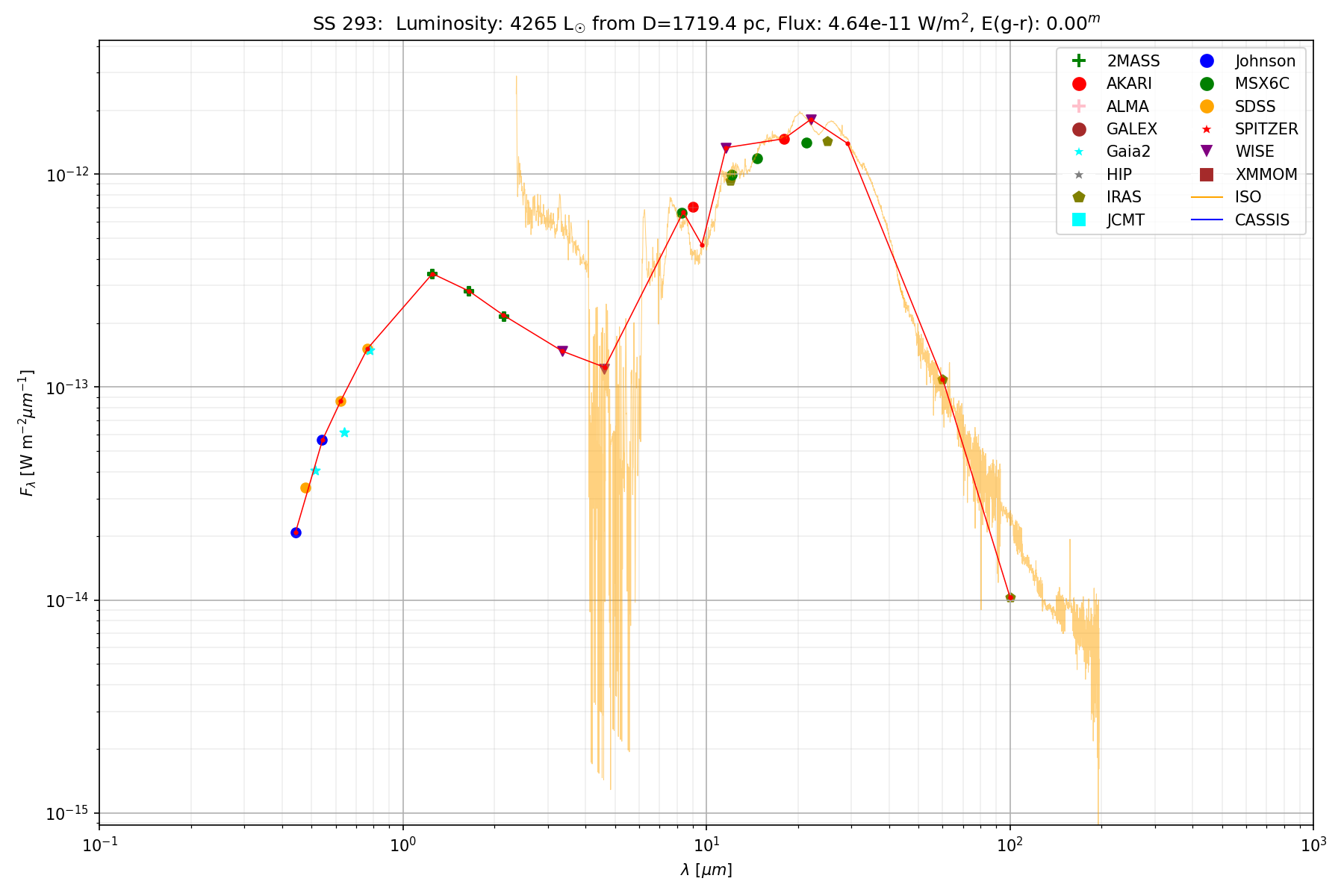Image resolution: width=1344 pixels, height=896 pixels.
Task: Click the SS 293 plot title
Action: (706, 23)
